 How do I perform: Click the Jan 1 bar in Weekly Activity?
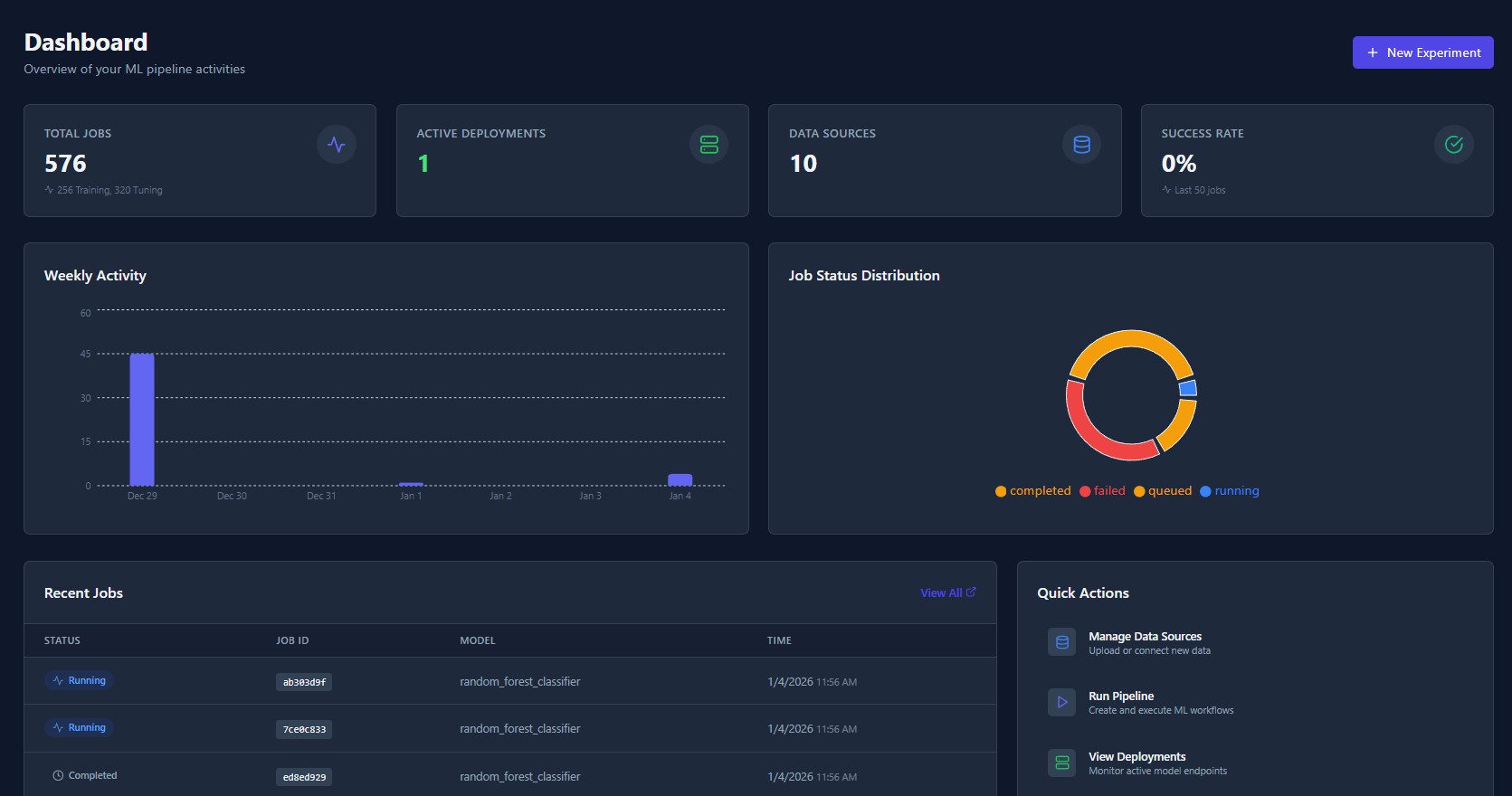411,484
